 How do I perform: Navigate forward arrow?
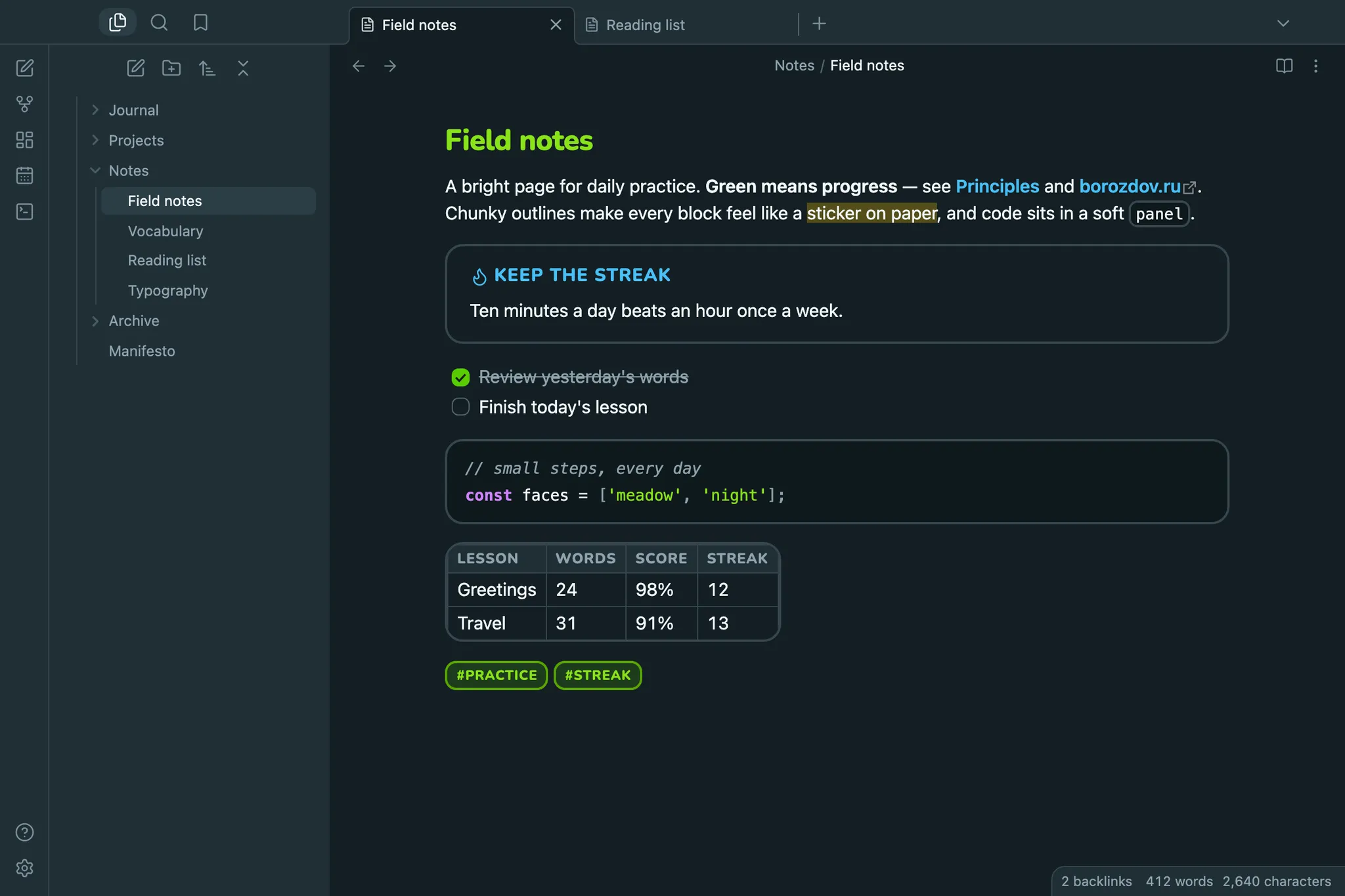click(390, 66)
